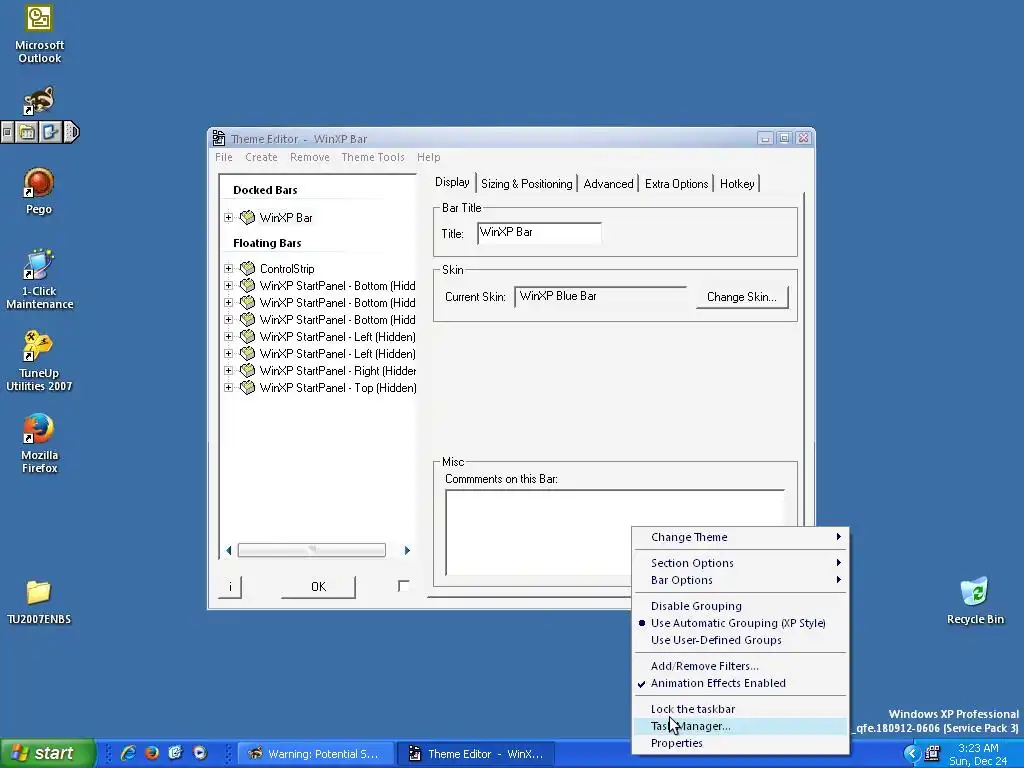Click Theme Editor taskbar button

tap(476, 754)
